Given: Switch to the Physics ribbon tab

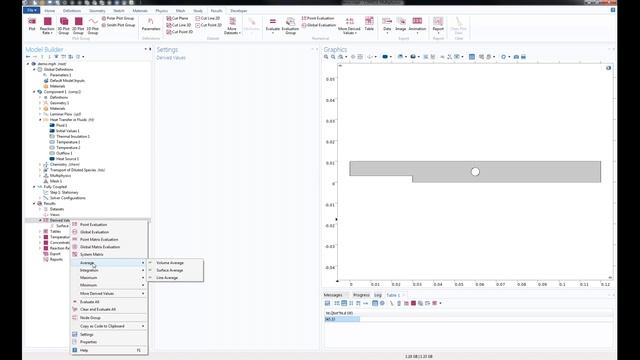Looking at the screenshot, I should [x=162, y=11].
